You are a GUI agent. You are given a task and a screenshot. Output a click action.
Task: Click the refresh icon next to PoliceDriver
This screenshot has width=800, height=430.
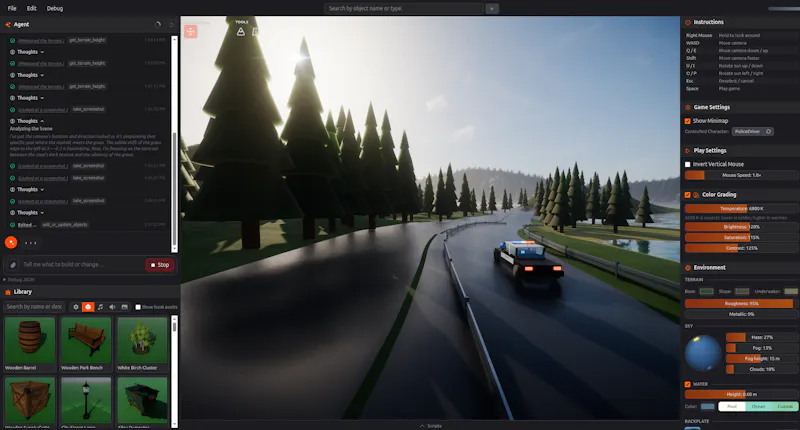coord(768,132)
